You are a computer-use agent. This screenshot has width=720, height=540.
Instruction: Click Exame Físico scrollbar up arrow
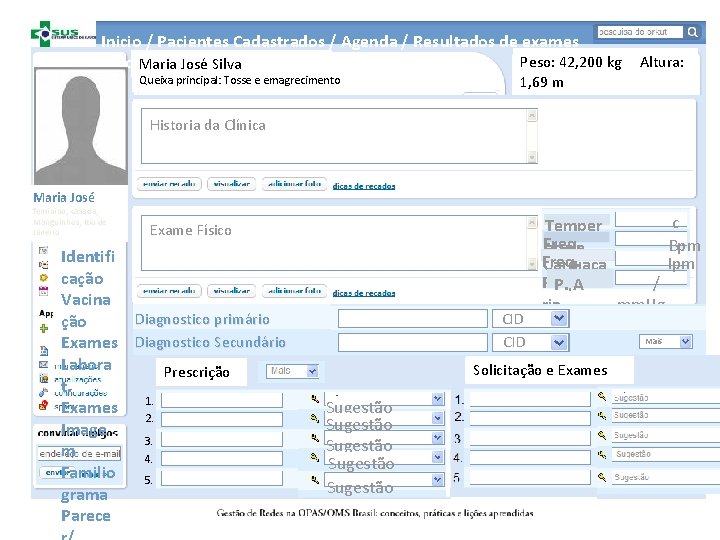click(x=532, y=222)
